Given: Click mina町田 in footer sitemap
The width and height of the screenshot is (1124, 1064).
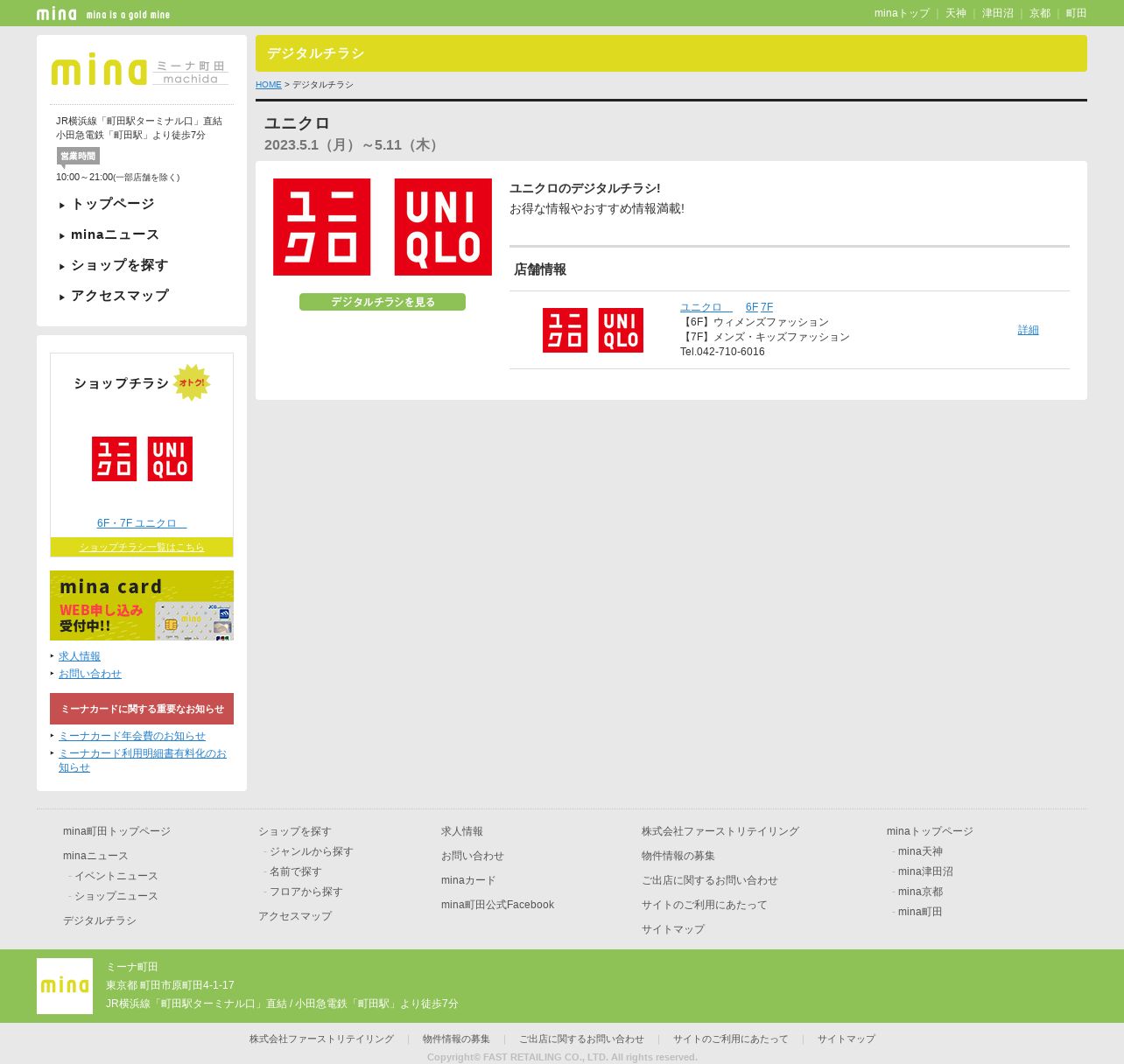Looking at the screenshot, I should (x=920, y=912).
